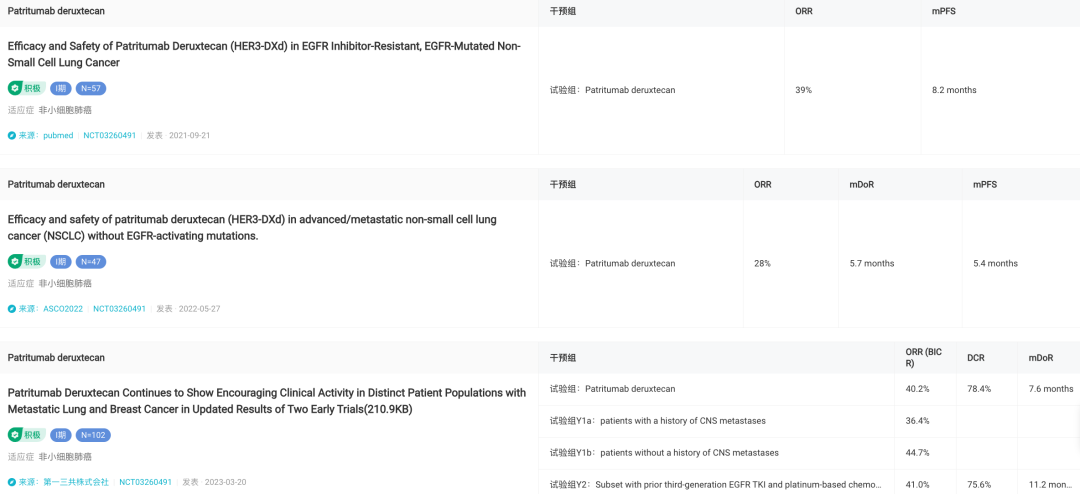
Task: Click the green 积极 badge beside N=102
Action: (27, 435)
